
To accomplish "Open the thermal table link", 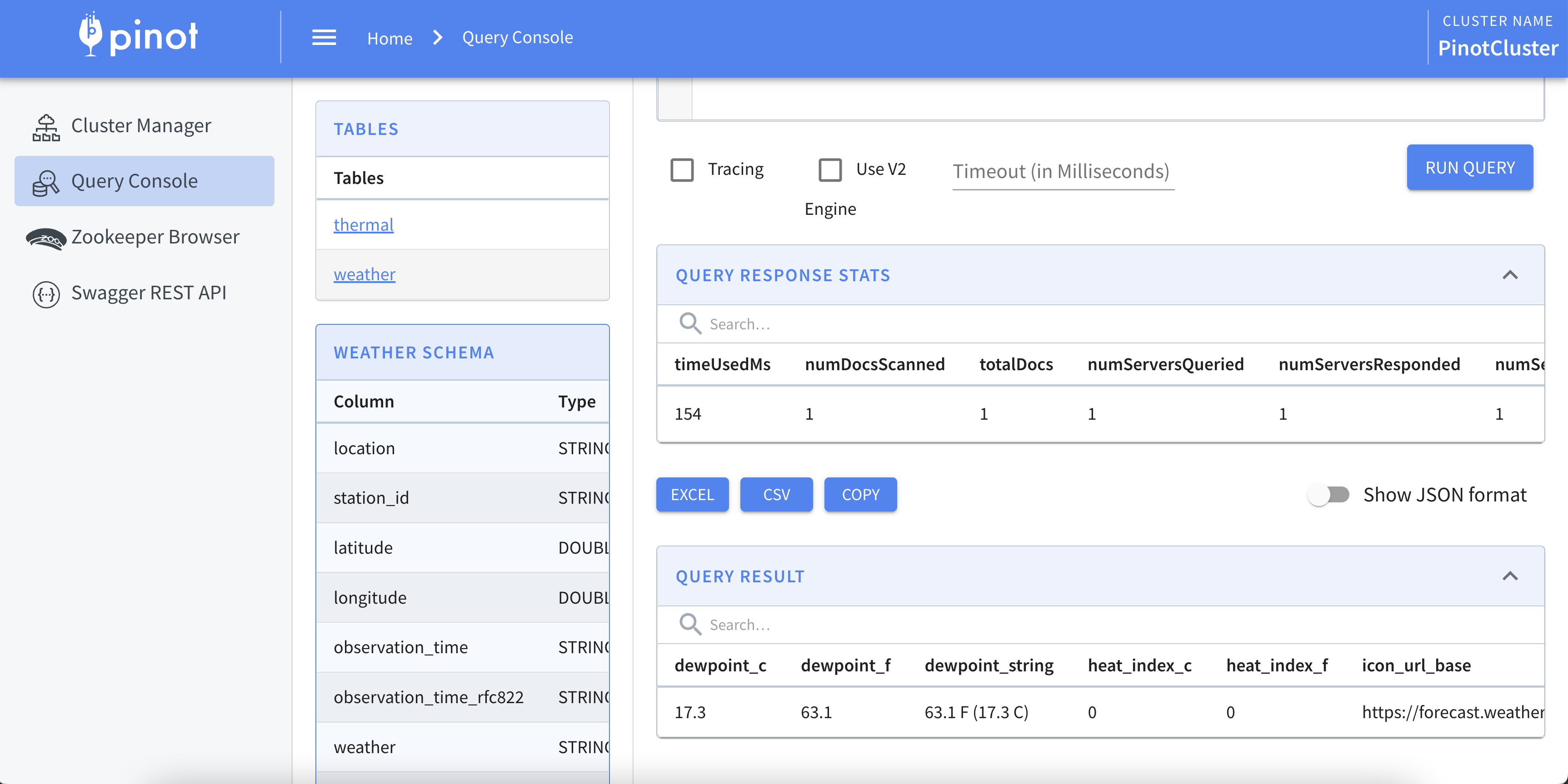I will (x=364, y=224).
